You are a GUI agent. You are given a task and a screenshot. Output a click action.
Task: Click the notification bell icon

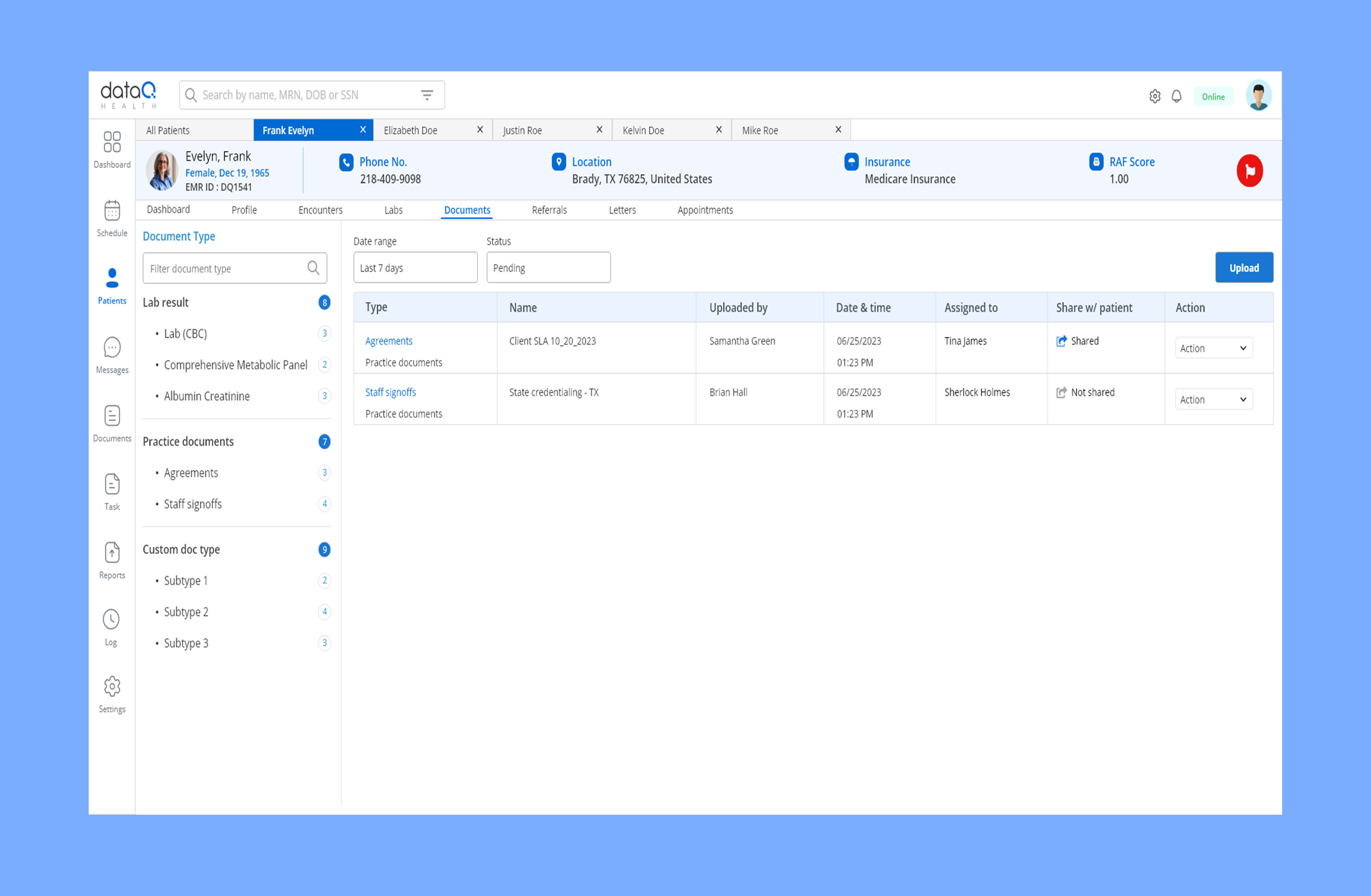click(1176, 96)
